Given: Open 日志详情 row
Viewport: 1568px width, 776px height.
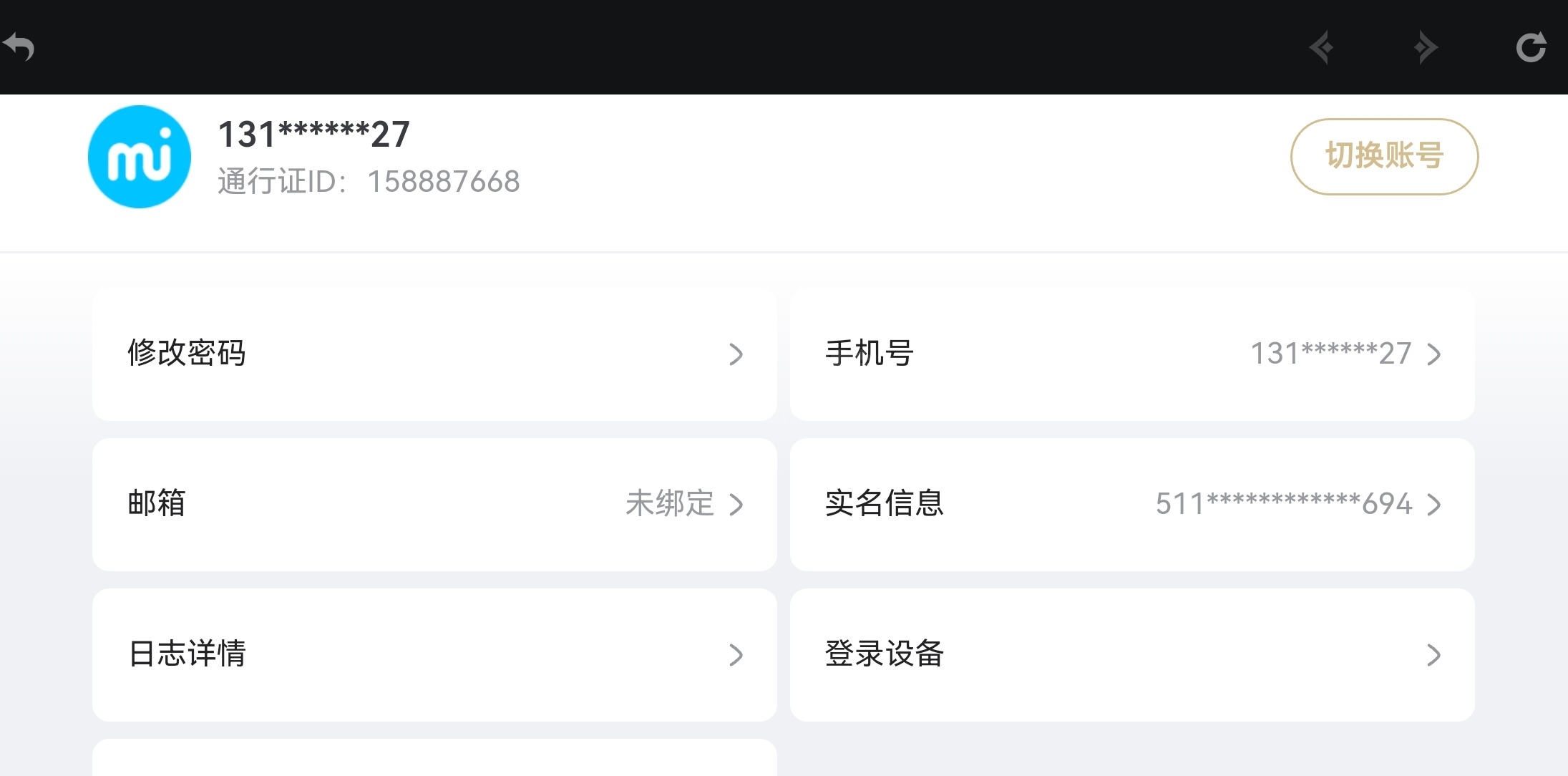Looking at the screenshot, I should 434,655.
